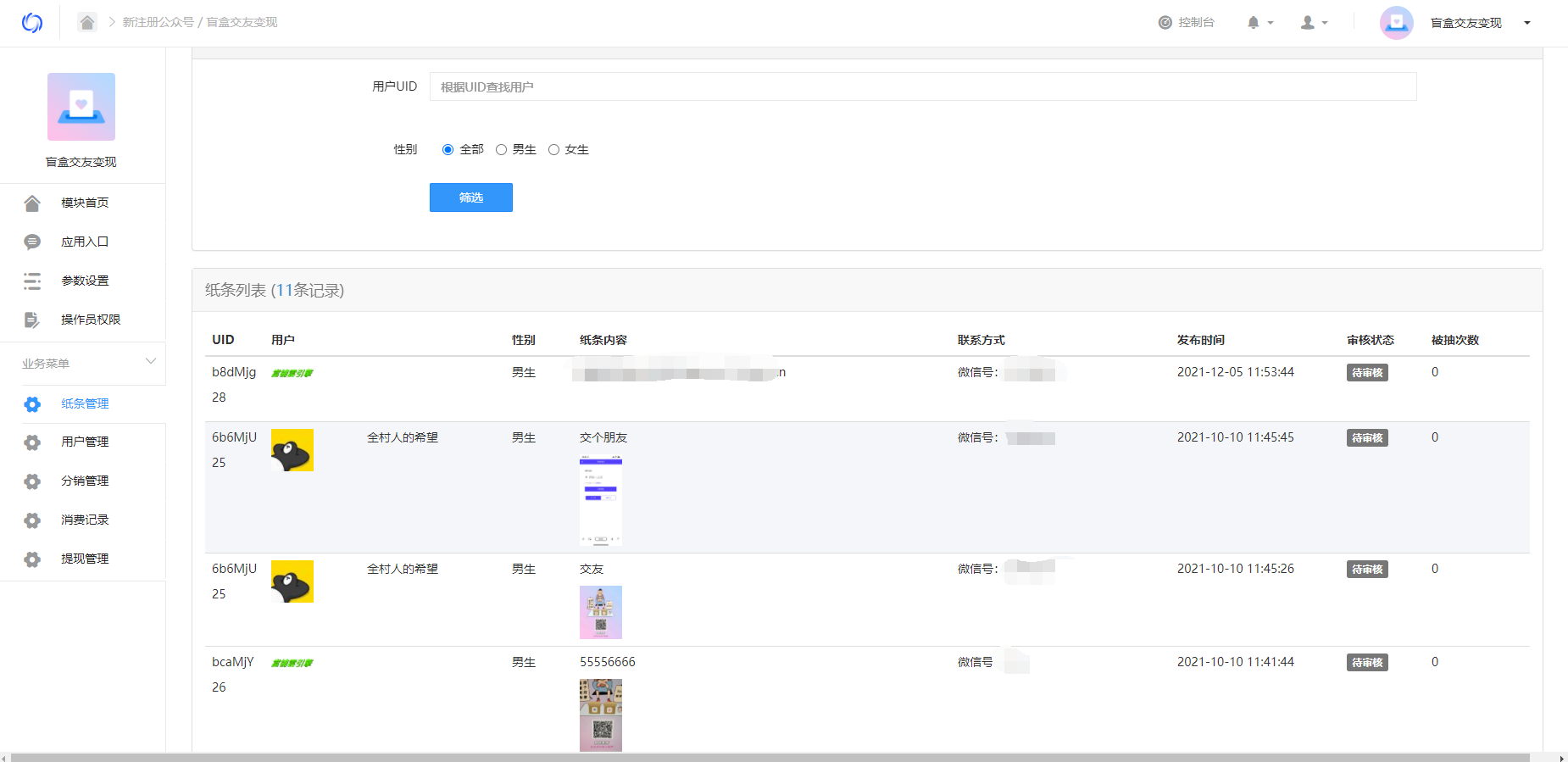Go to home via the house breadcrumb icon
This screenshot has height=762, width=1568.
(87, 22)
